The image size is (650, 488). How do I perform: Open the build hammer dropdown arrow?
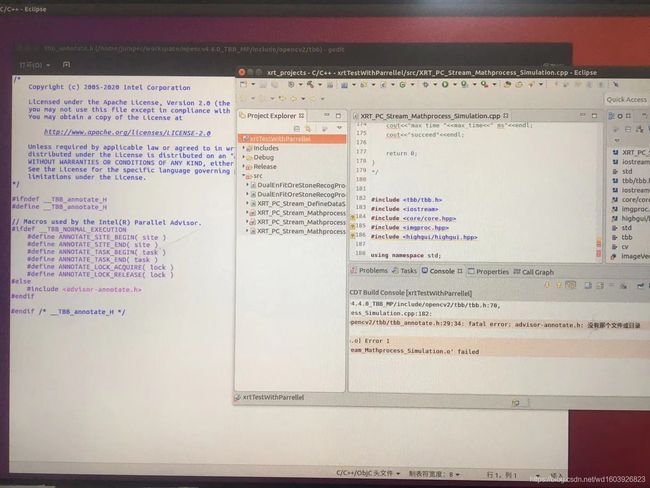click(x=320, y=85)
